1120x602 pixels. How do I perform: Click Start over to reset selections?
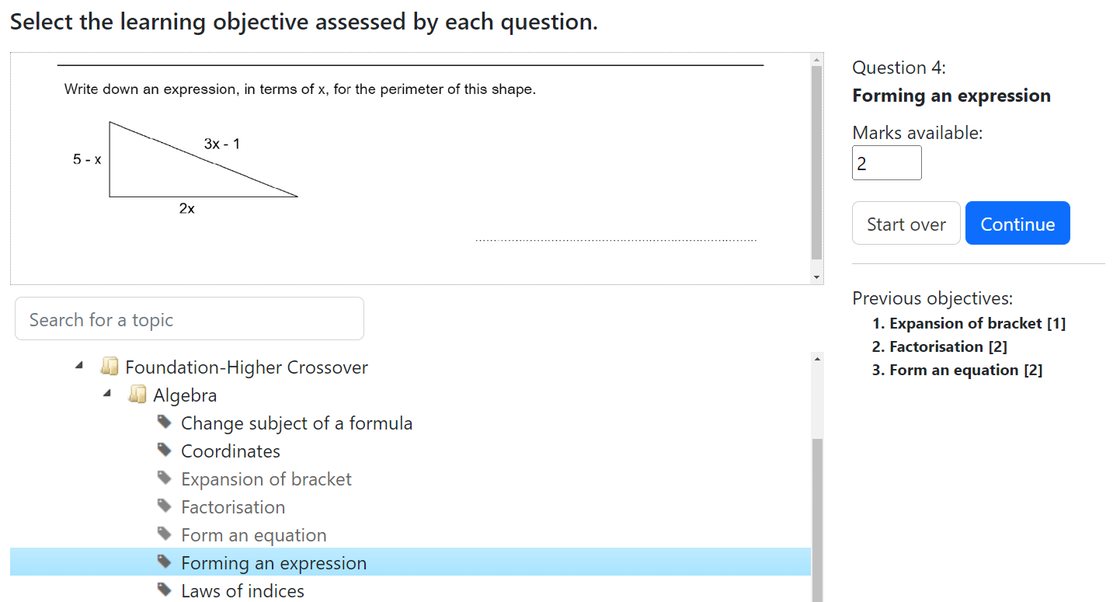(x=906, y=223)
